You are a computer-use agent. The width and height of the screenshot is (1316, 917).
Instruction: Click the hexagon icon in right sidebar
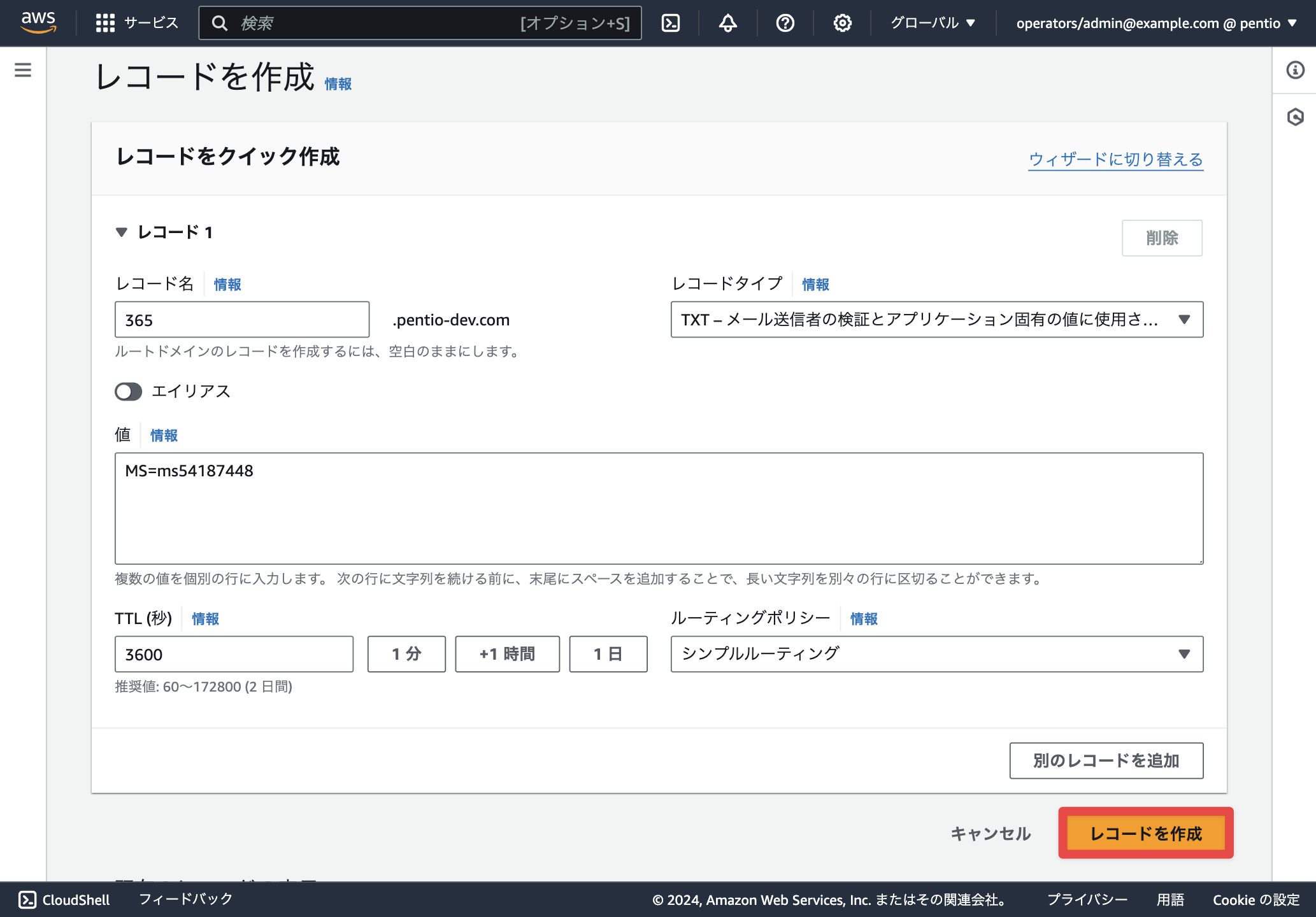[1295, 117]
